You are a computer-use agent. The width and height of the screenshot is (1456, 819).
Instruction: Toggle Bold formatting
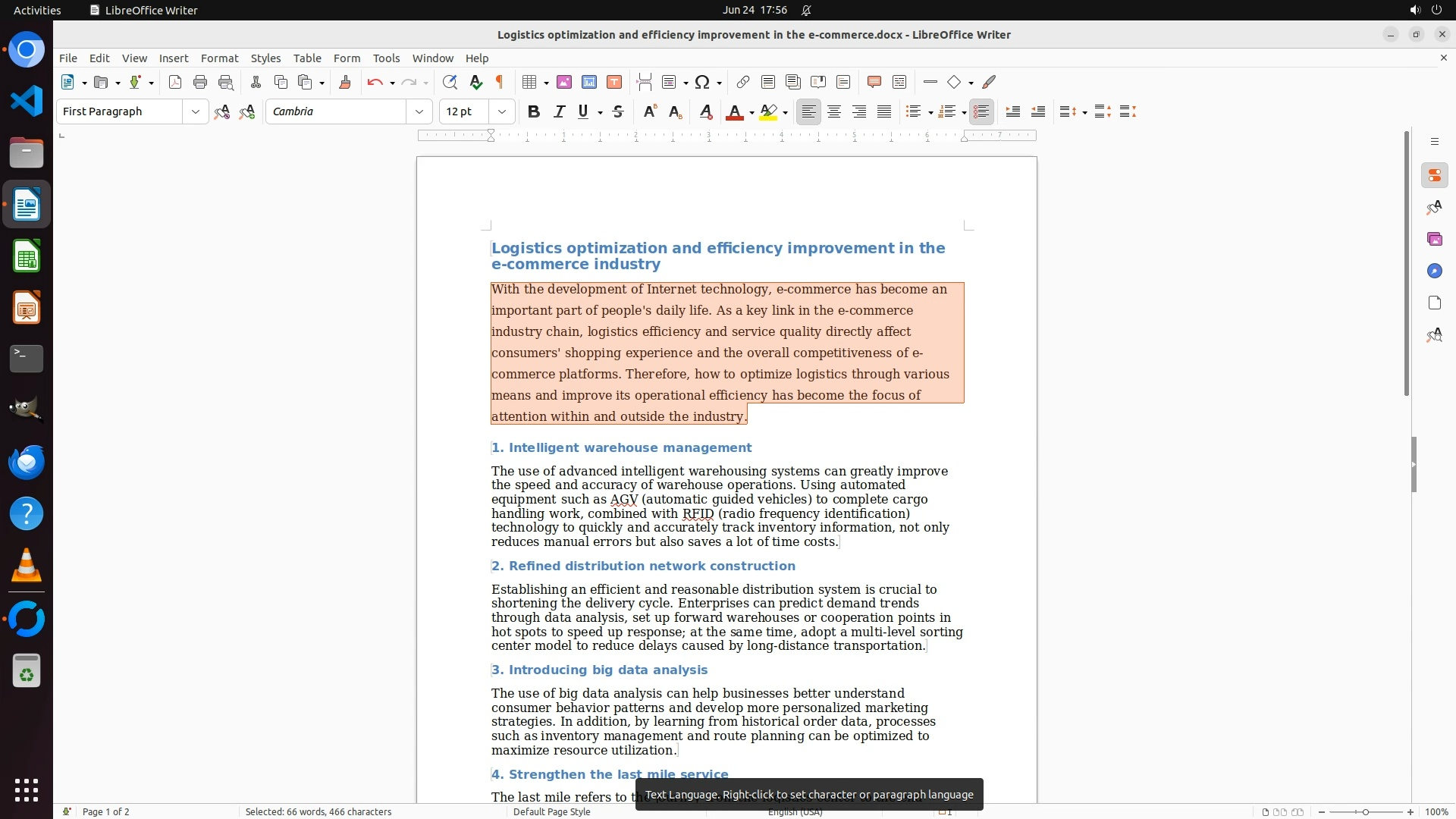coord(534,112)
